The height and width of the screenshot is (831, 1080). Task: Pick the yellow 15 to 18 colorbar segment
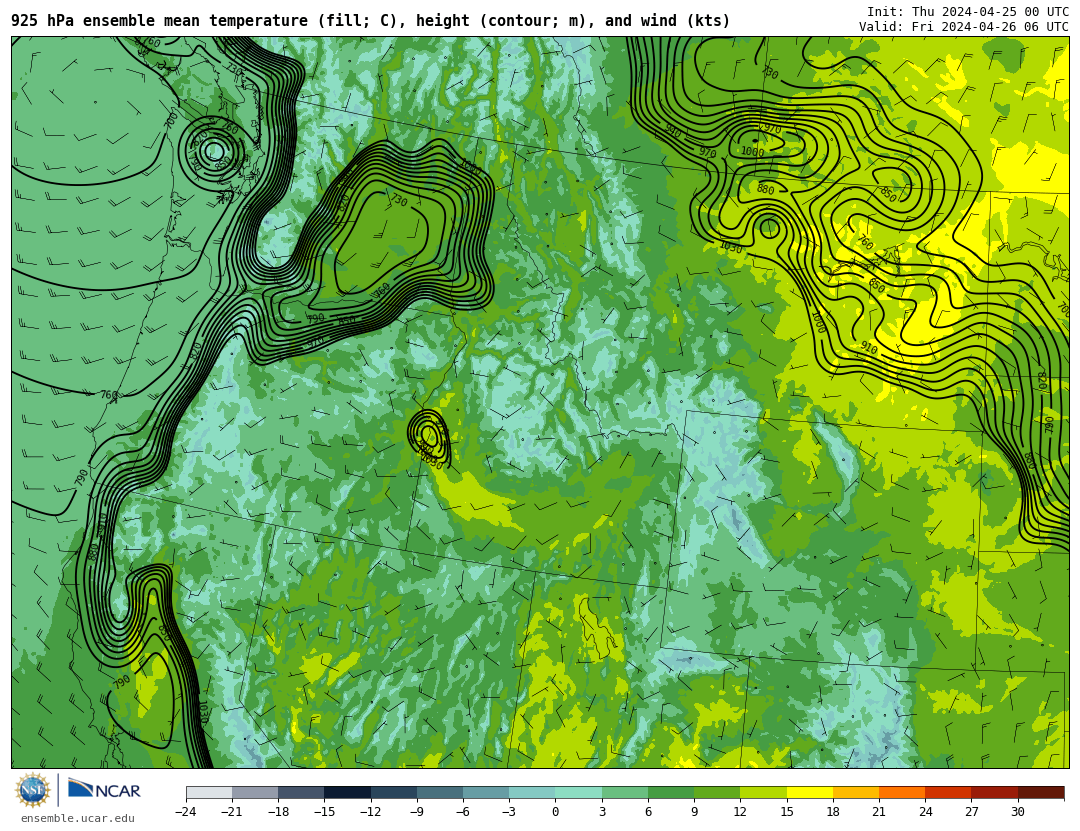pos(810,792)
